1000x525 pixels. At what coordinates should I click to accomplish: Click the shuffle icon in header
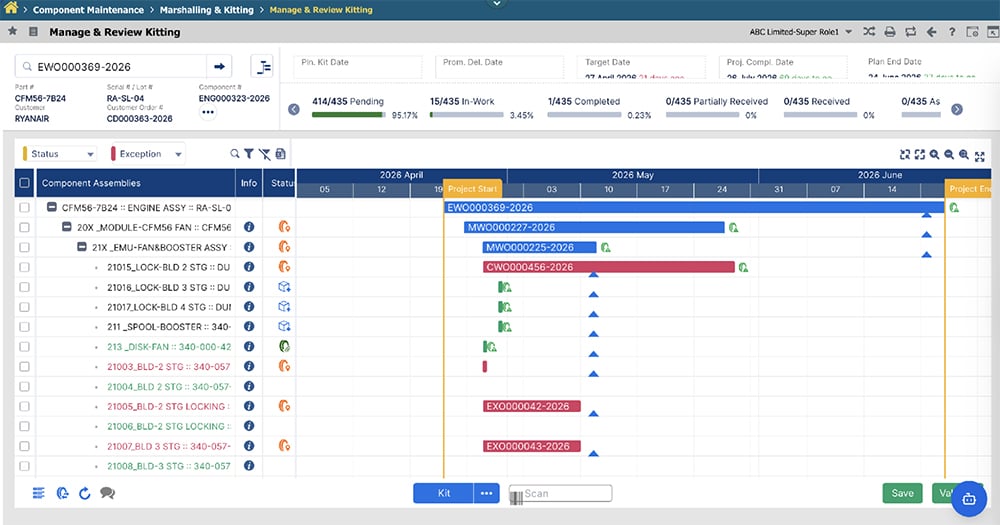[x=869, y=31]
